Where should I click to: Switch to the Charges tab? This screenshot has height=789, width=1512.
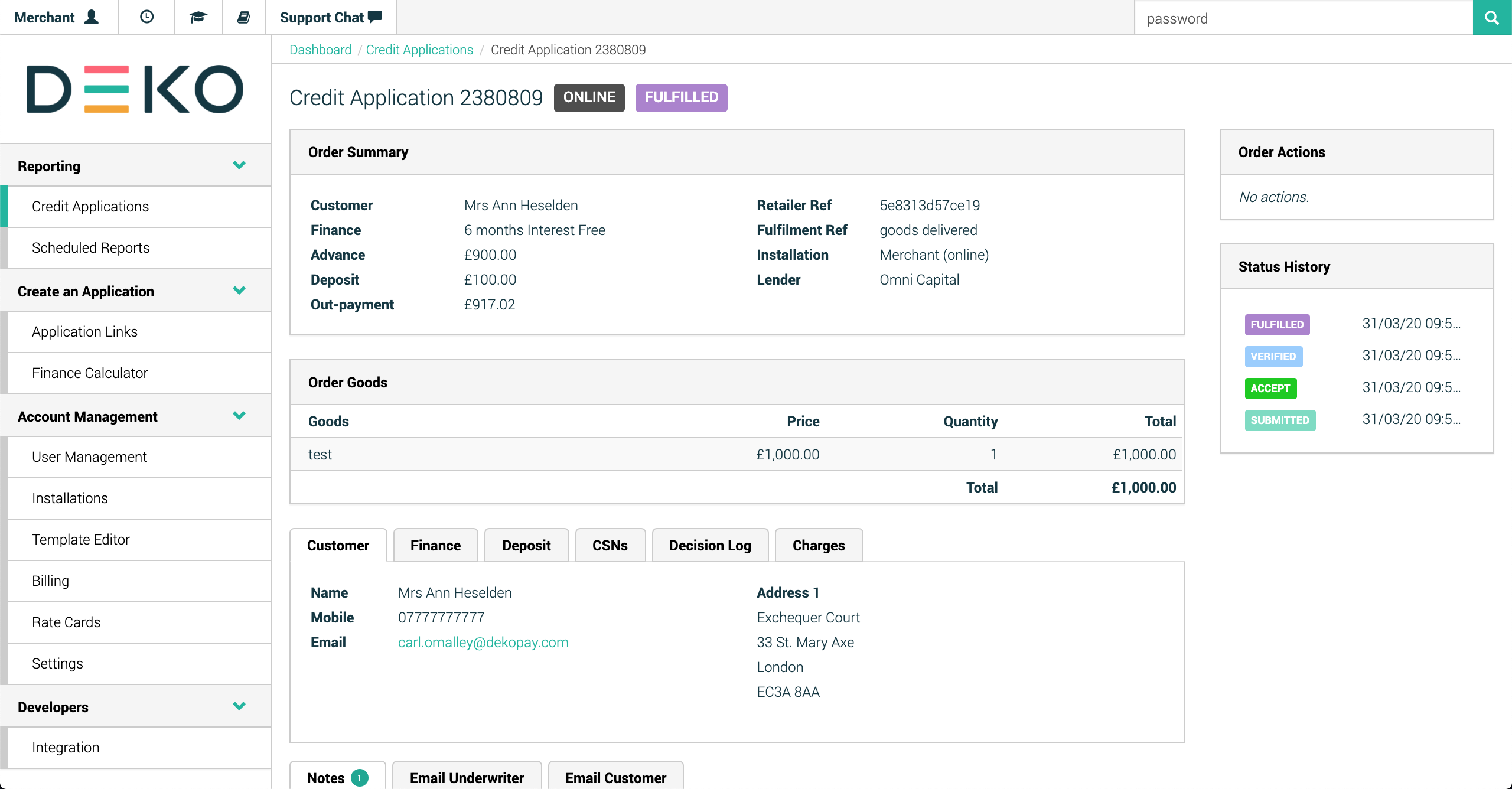tap(818, 545)
